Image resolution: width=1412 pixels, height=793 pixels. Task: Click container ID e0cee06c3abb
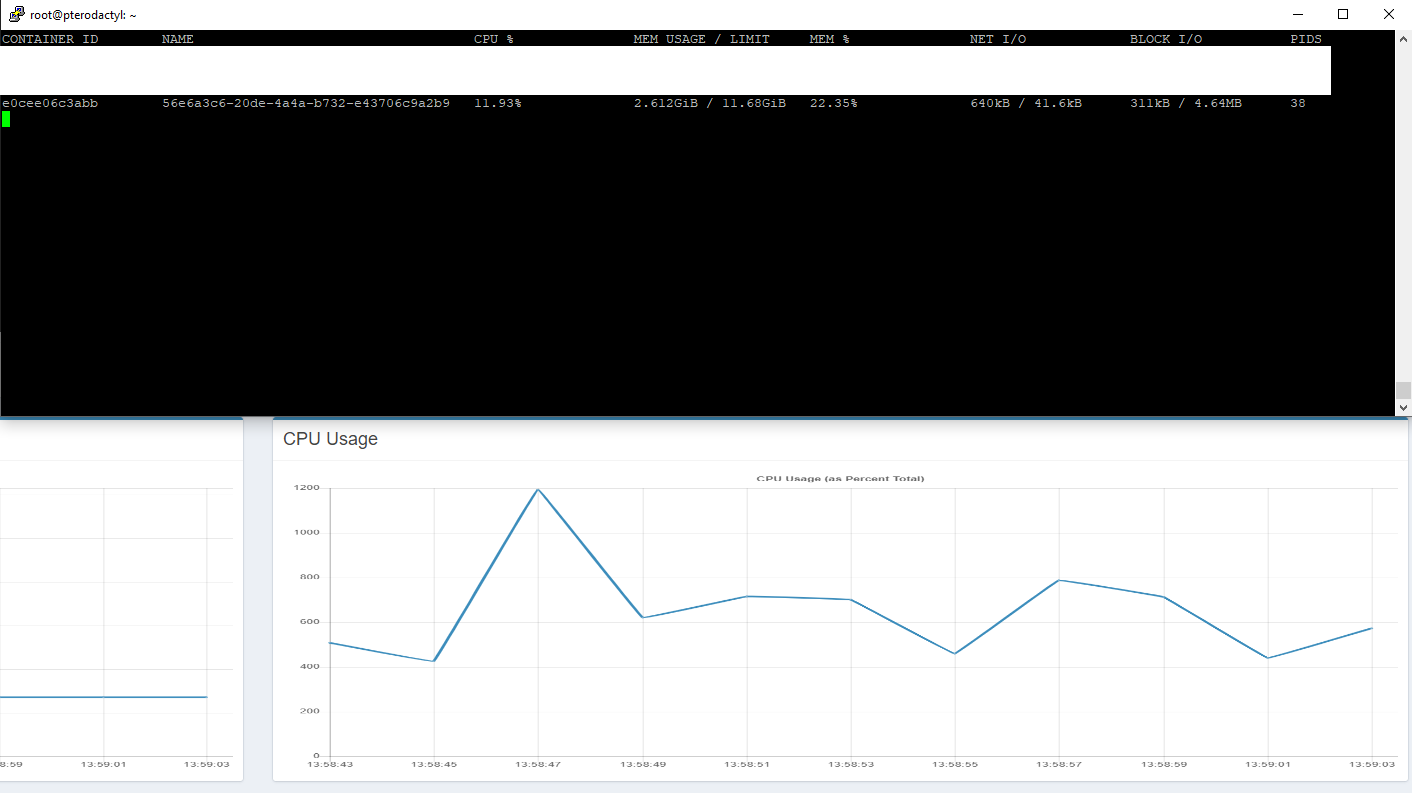[50, 103]
